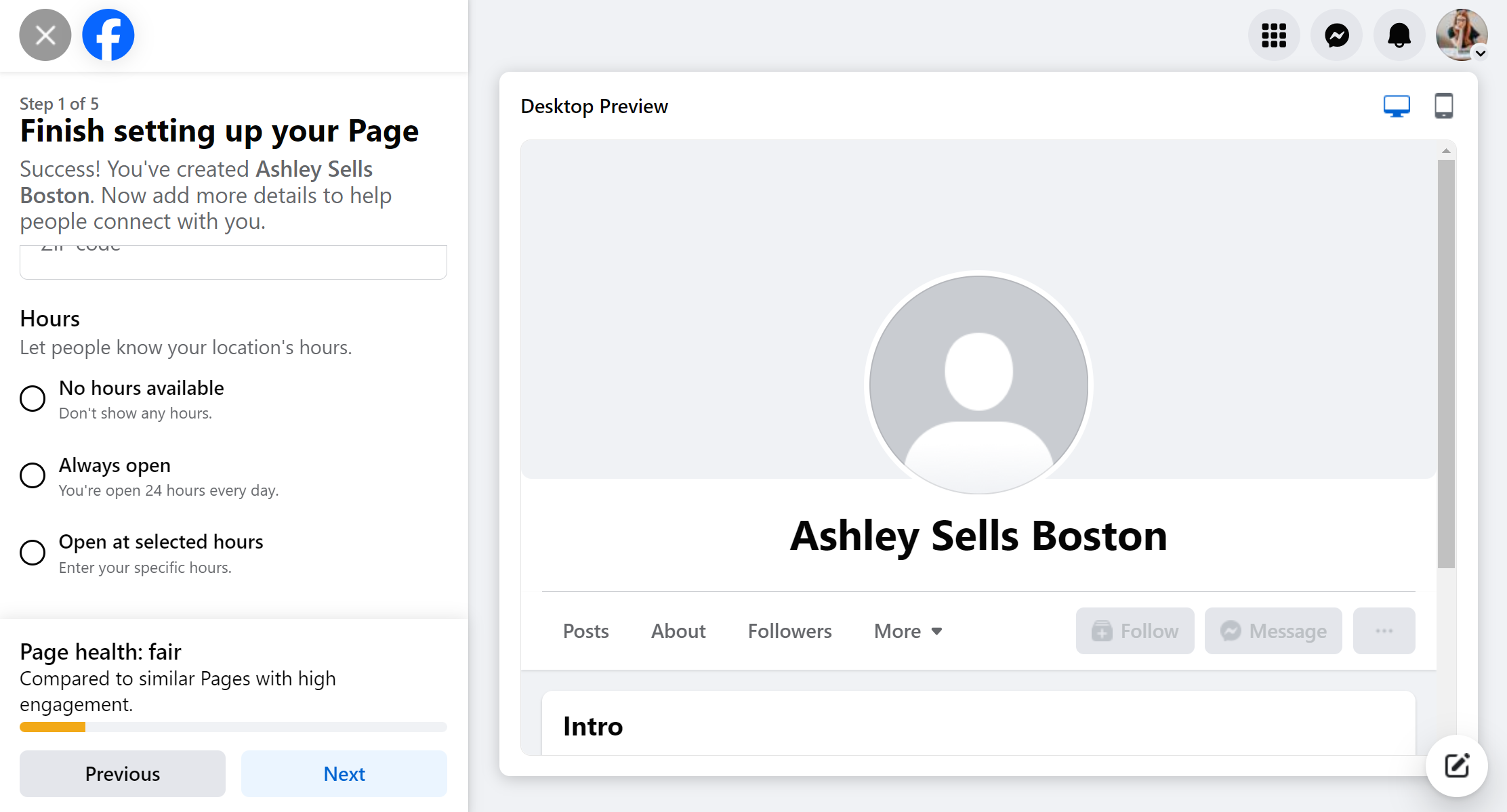Click the three-dots options button

tap(1384, 631)
